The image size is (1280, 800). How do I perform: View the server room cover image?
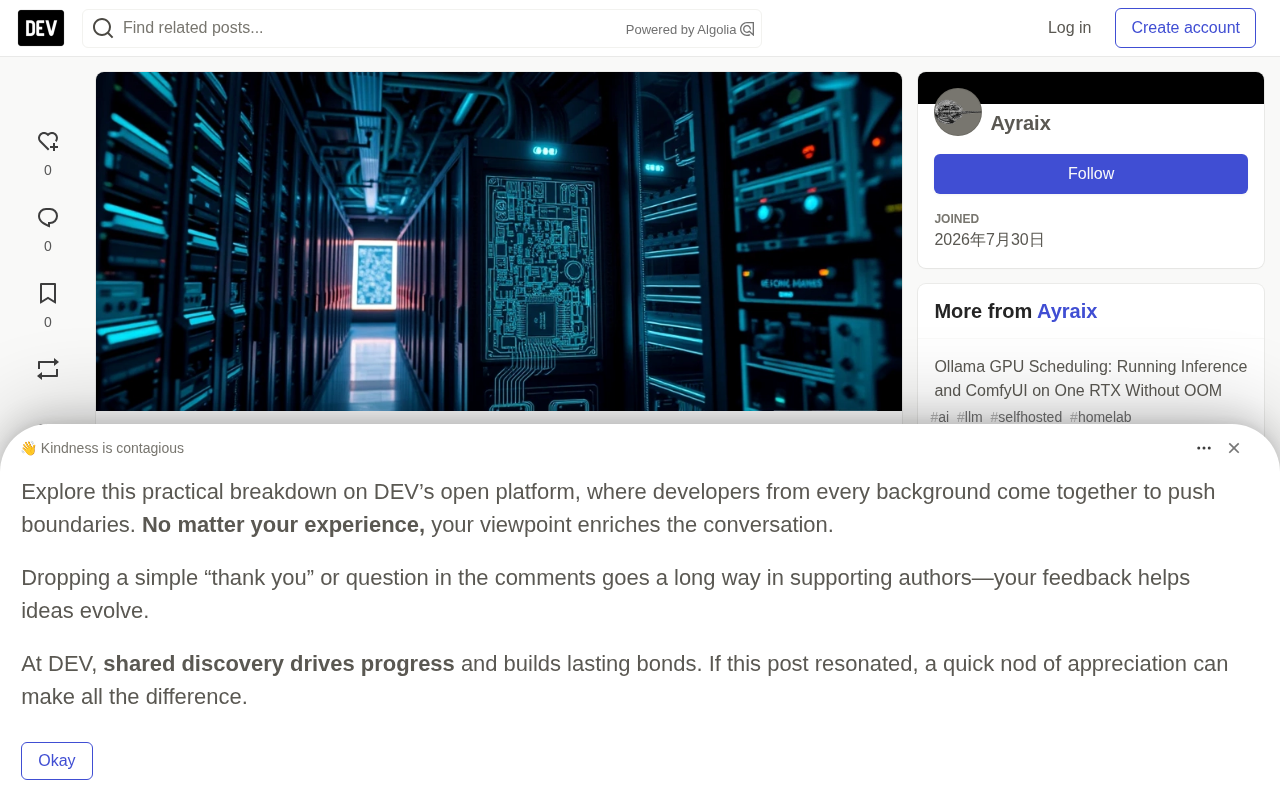499,241
